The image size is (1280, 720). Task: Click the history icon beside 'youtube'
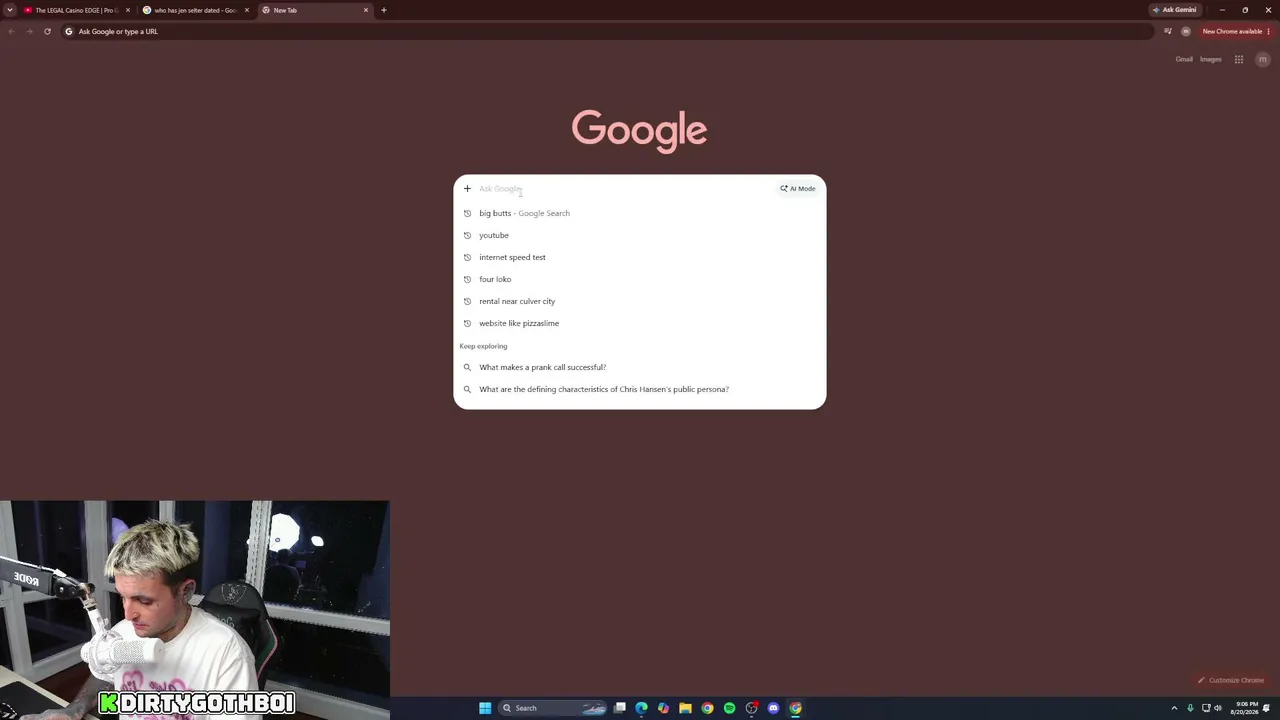467,235
